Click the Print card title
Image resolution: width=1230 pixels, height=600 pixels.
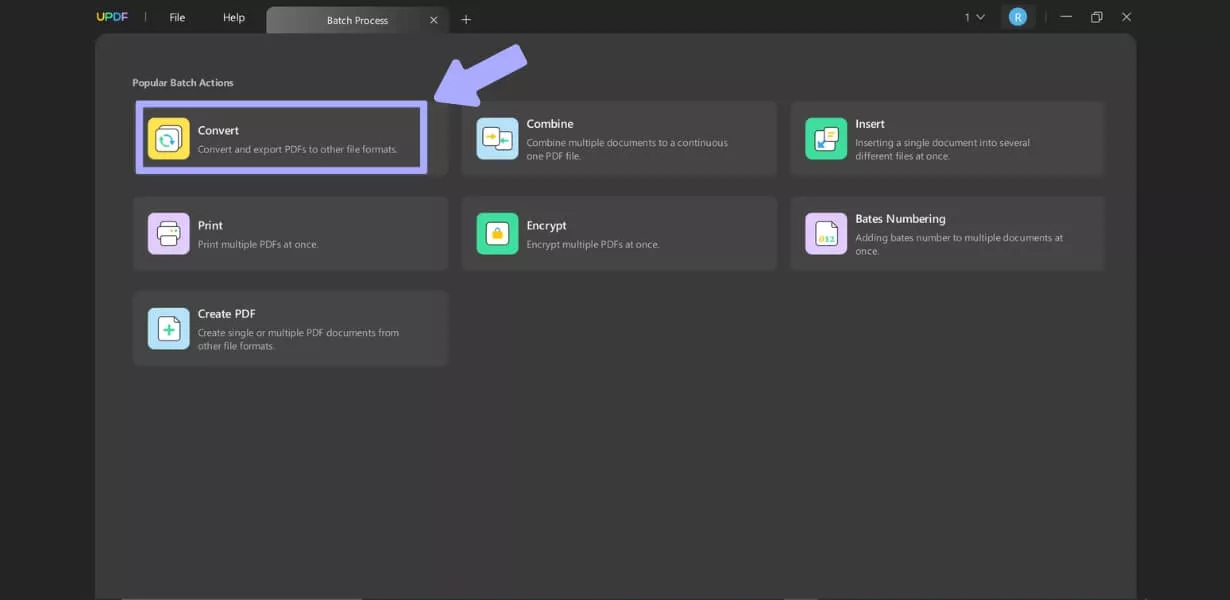tap(210, 226)
